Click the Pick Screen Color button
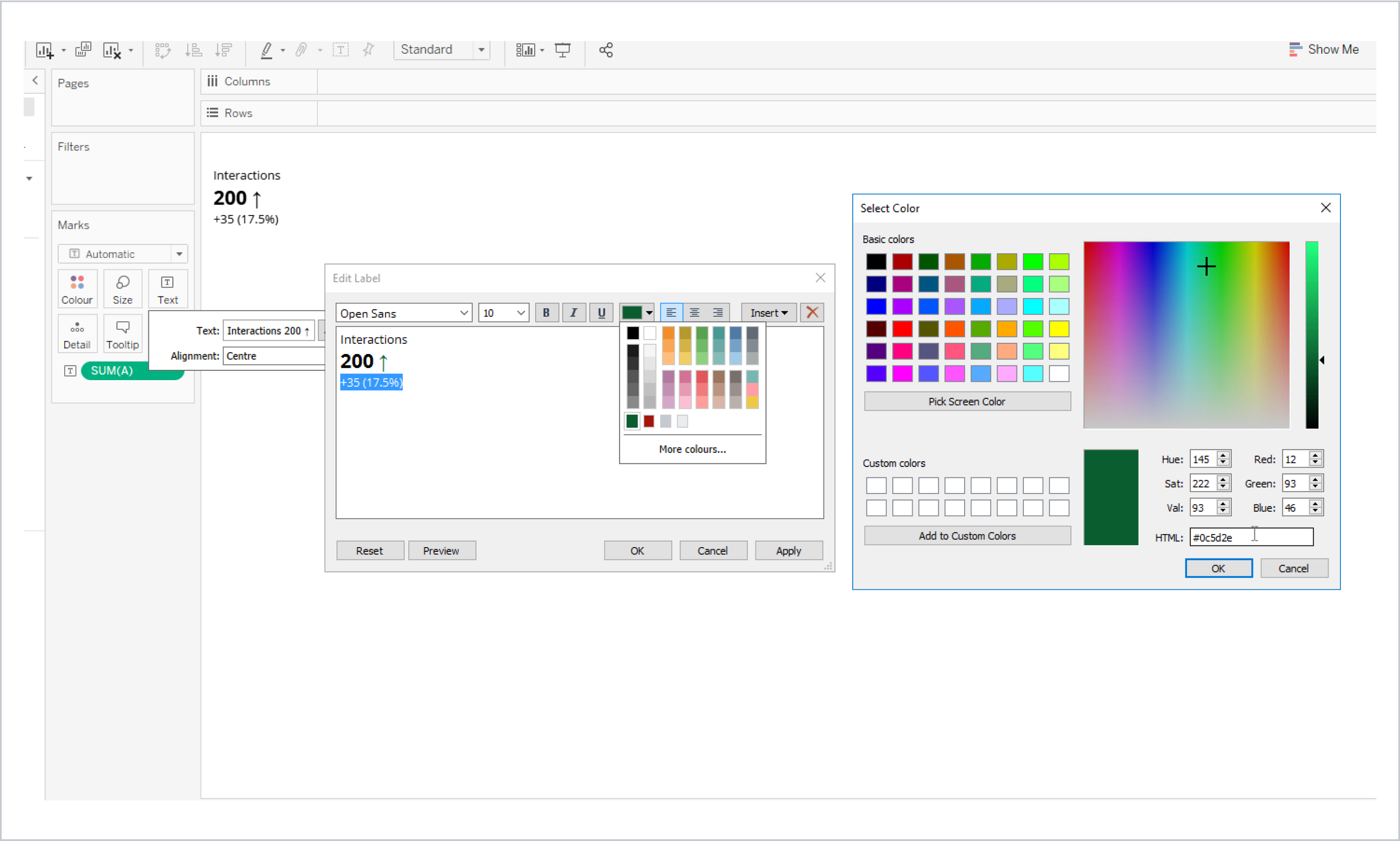This screenshot has width=1400, height=841. (x=966, y=400)
